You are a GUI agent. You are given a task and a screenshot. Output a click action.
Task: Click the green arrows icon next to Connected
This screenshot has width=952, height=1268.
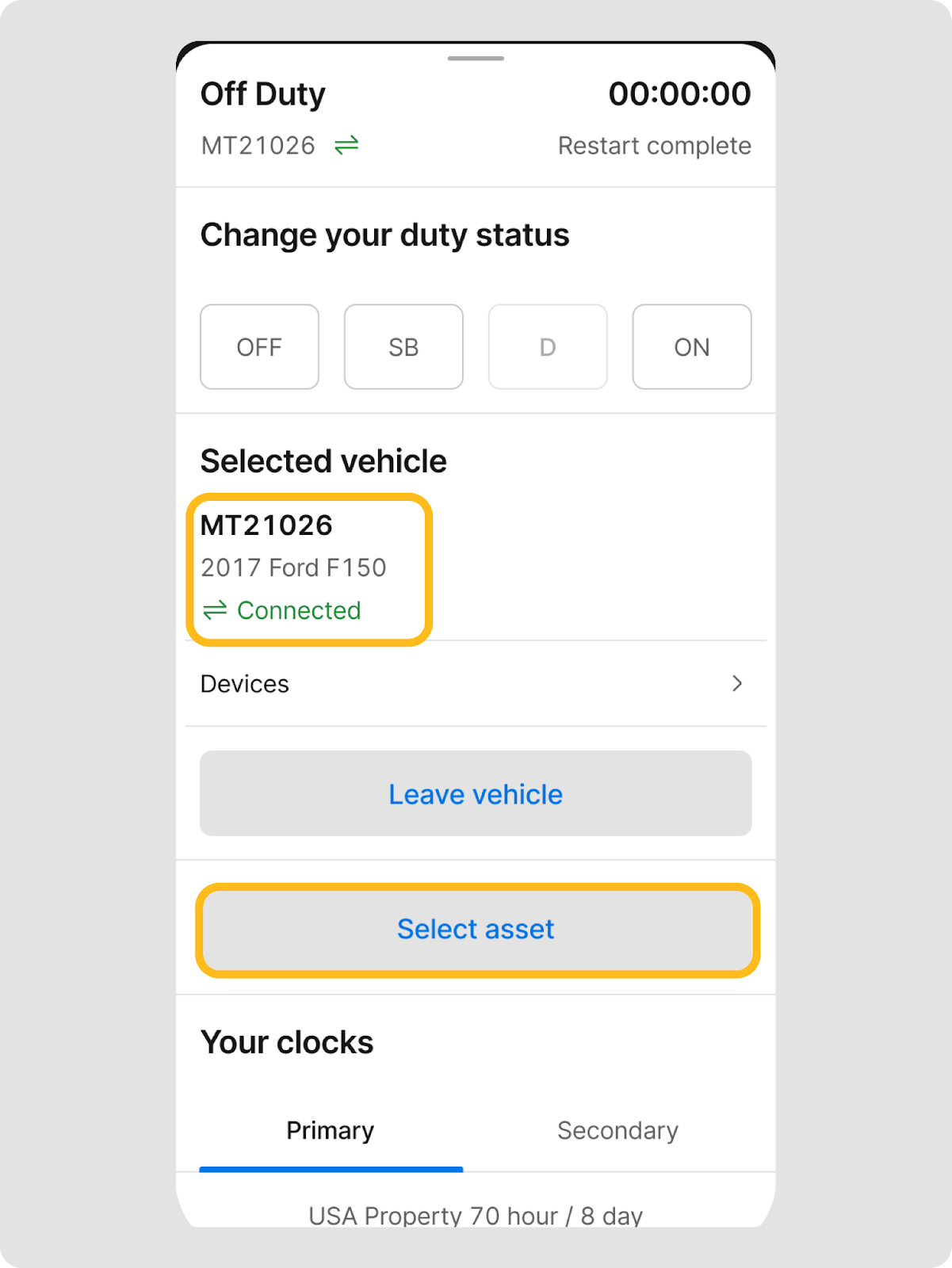(215, 610)
